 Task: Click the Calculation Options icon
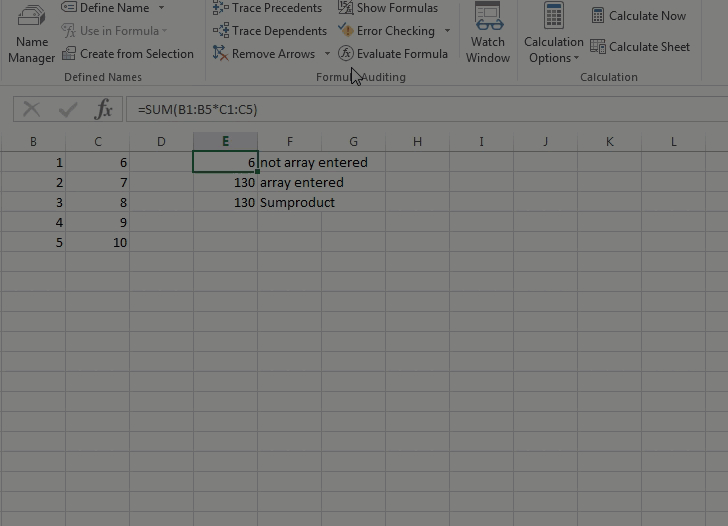pyautogui.click(x=553, y=15)
